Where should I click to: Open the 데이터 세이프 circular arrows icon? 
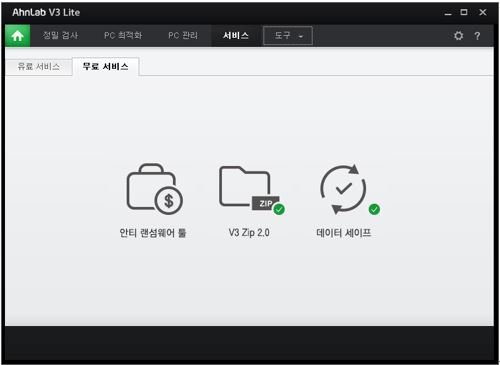[x=343, y=189]
